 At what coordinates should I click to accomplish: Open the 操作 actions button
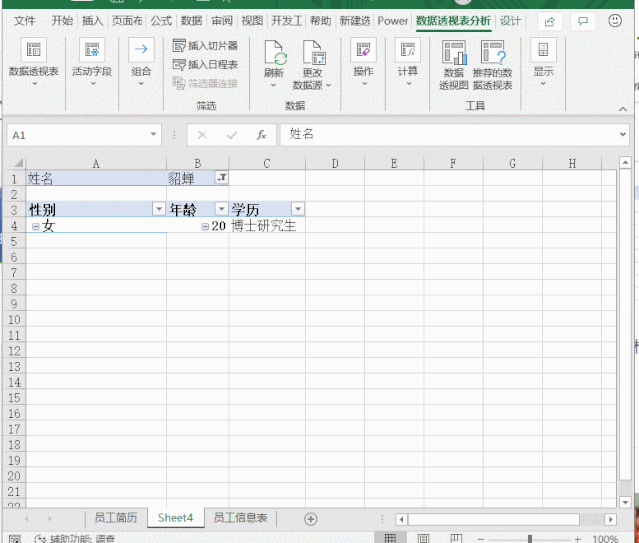pos(363,61)
